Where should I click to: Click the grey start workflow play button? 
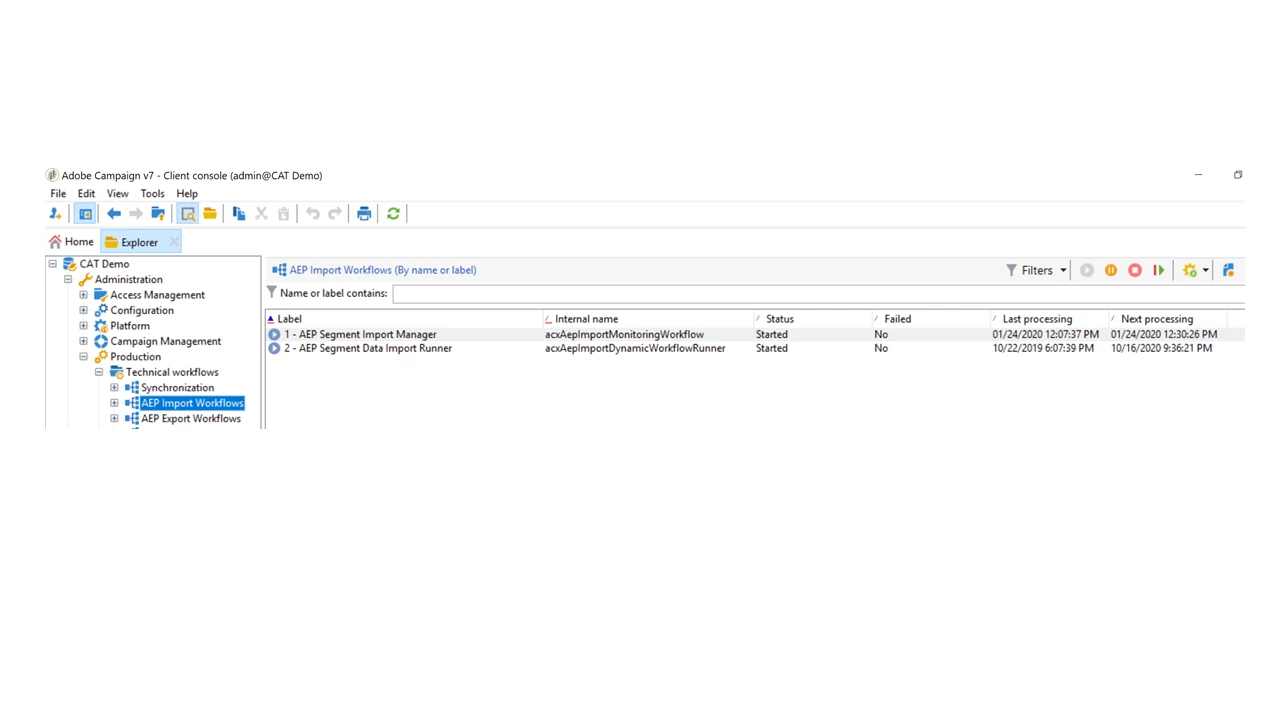tap(1087, 270)
